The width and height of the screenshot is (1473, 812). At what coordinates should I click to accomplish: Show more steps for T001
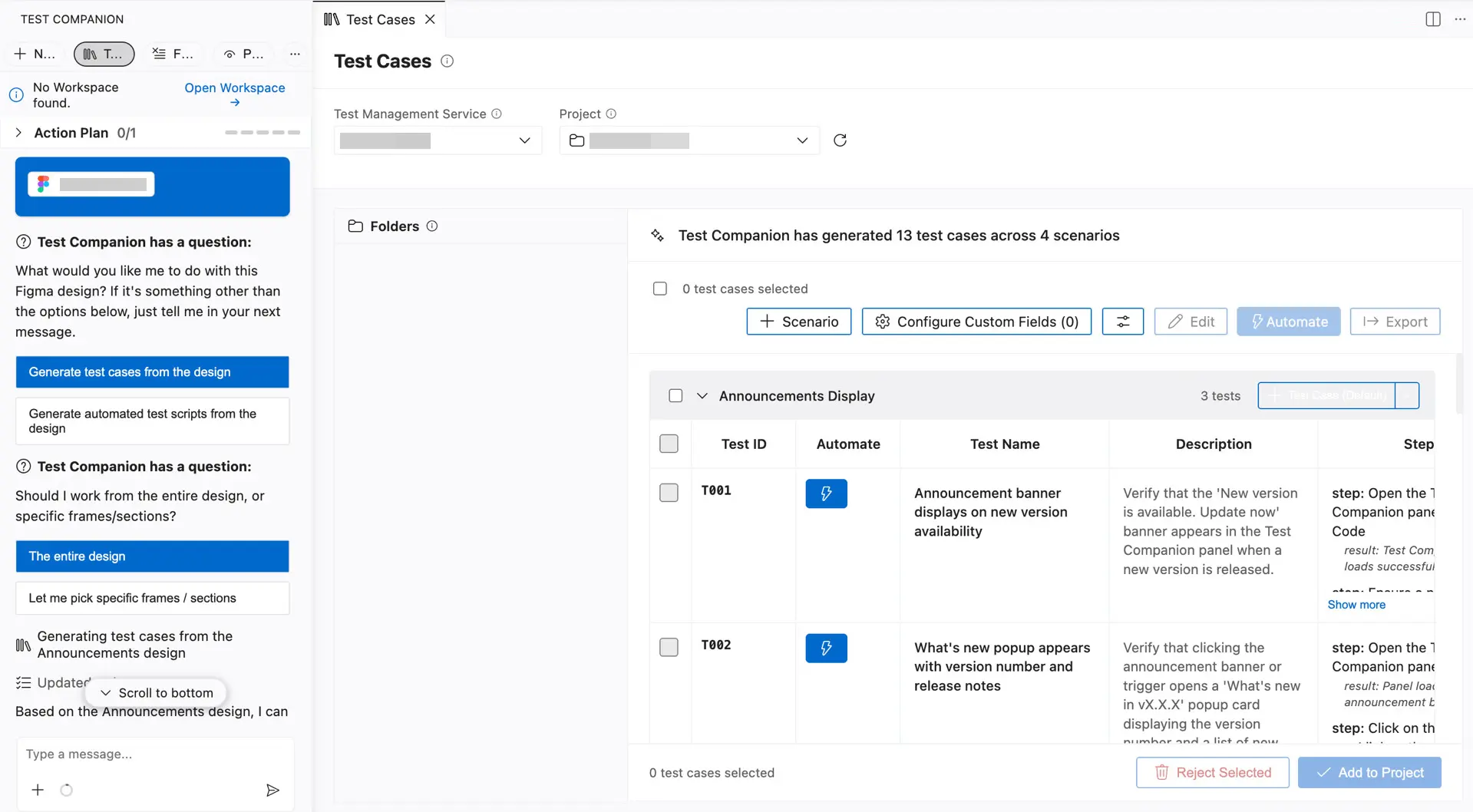pos(1356,605)
